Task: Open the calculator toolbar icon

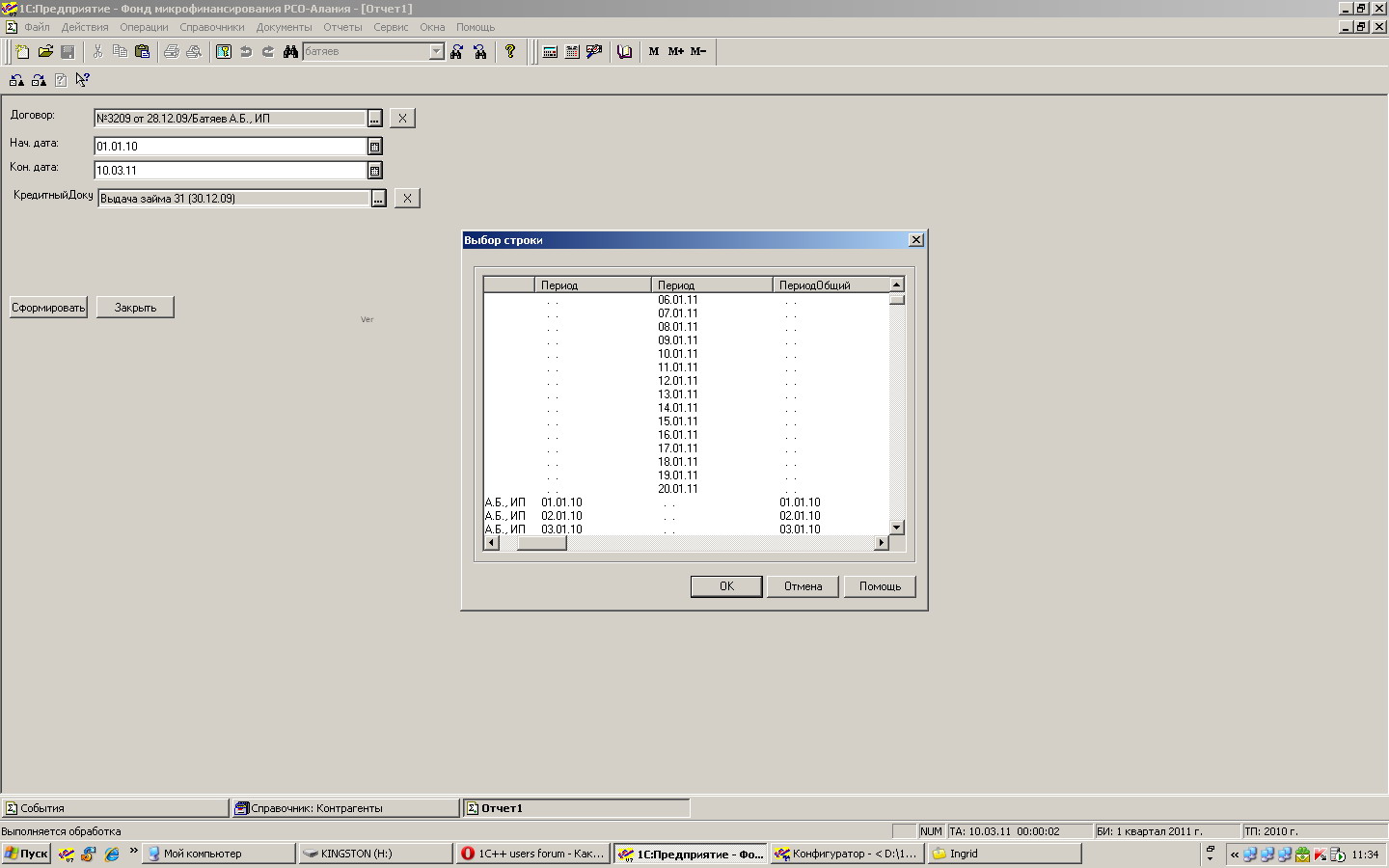Action: point(550,52)
